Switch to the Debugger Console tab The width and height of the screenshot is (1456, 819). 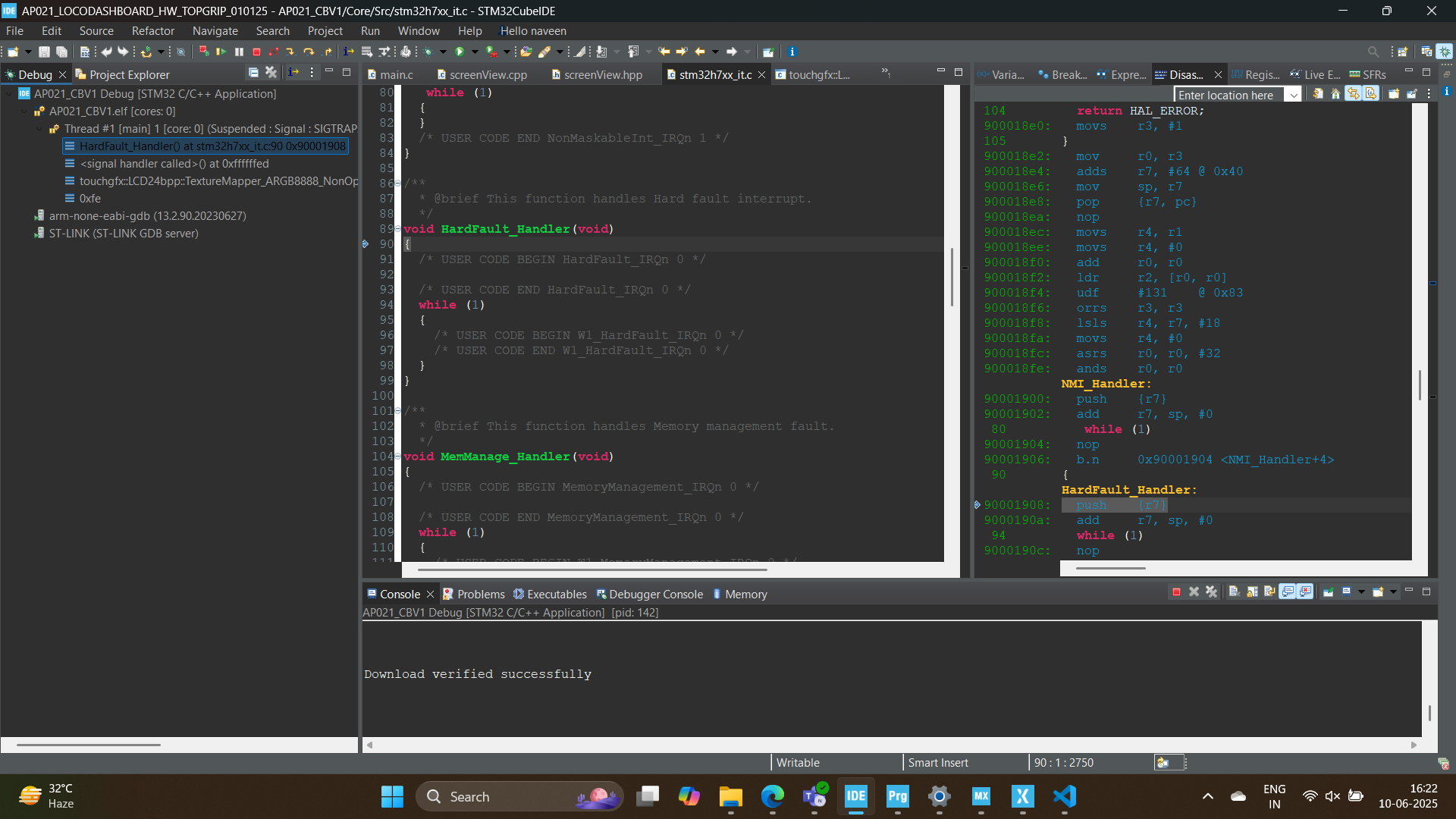pyautogui.click(x=655, y=595)
